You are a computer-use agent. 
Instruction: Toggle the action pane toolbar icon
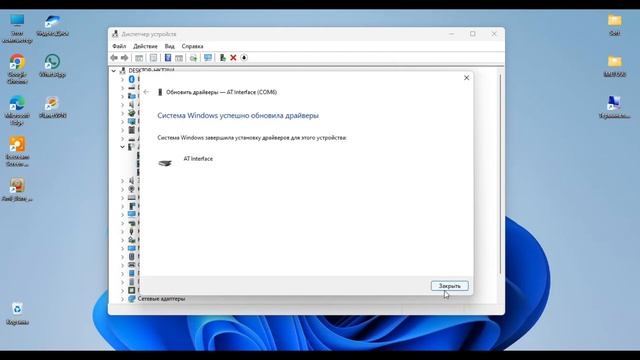[x=179, y=58]
